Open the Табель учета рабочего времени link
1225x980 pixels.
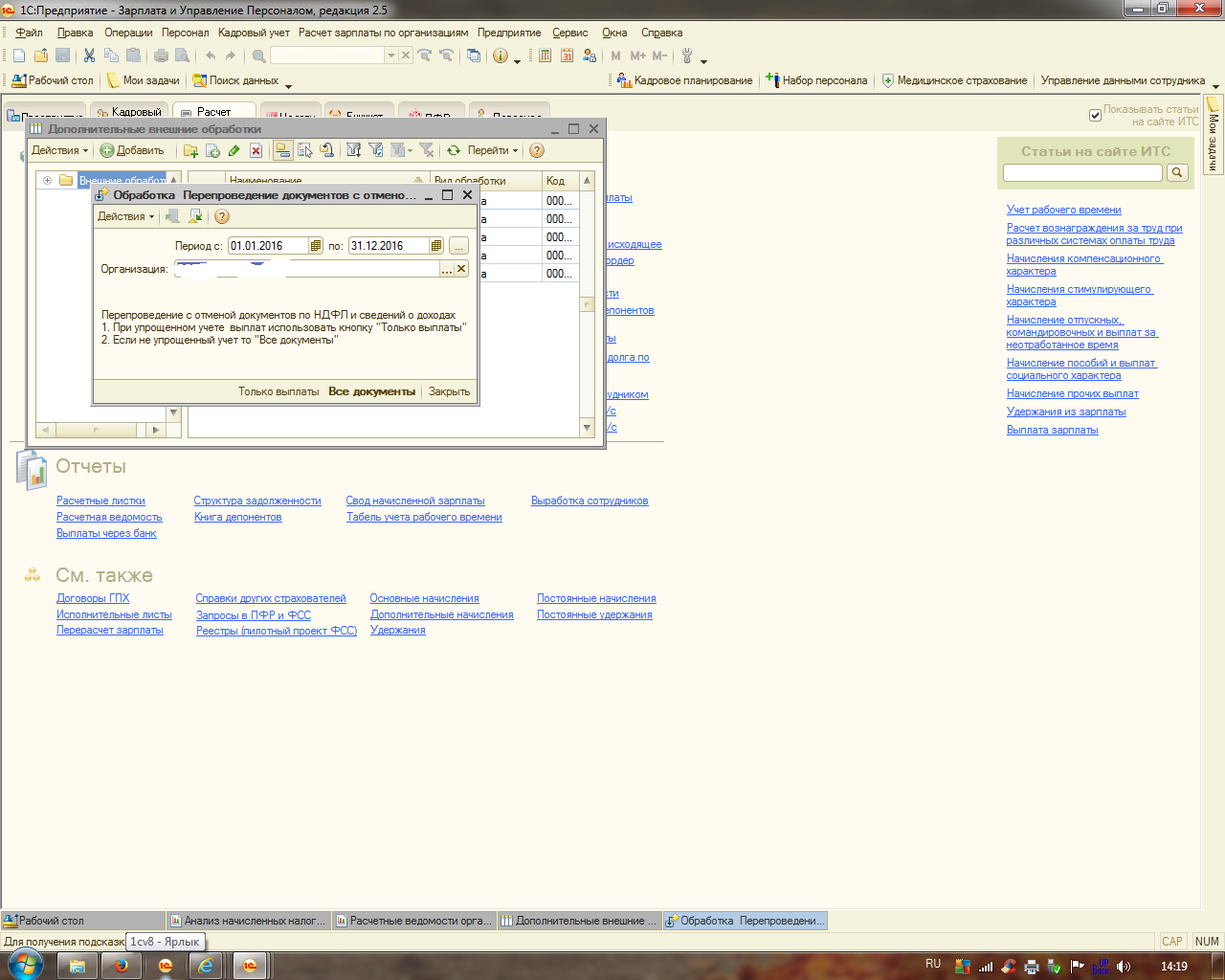(x=424, y=517)
